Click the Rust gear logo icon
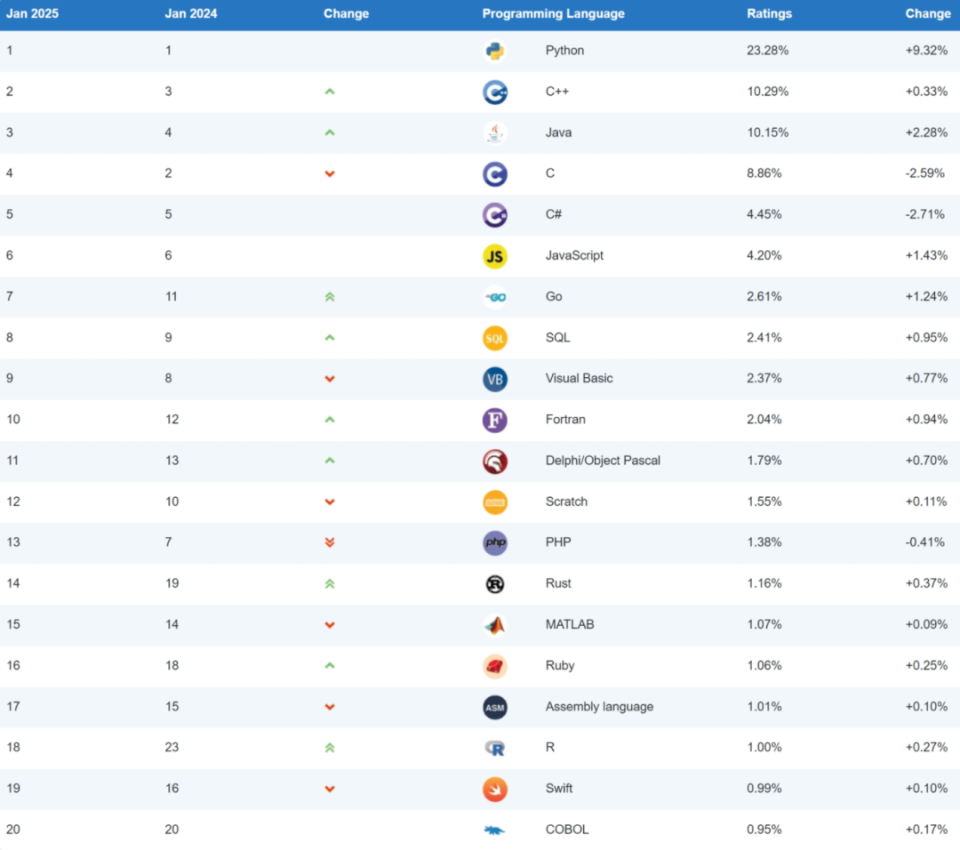The height and width of the screenshot is (850, 960). [x=494, y=584]
